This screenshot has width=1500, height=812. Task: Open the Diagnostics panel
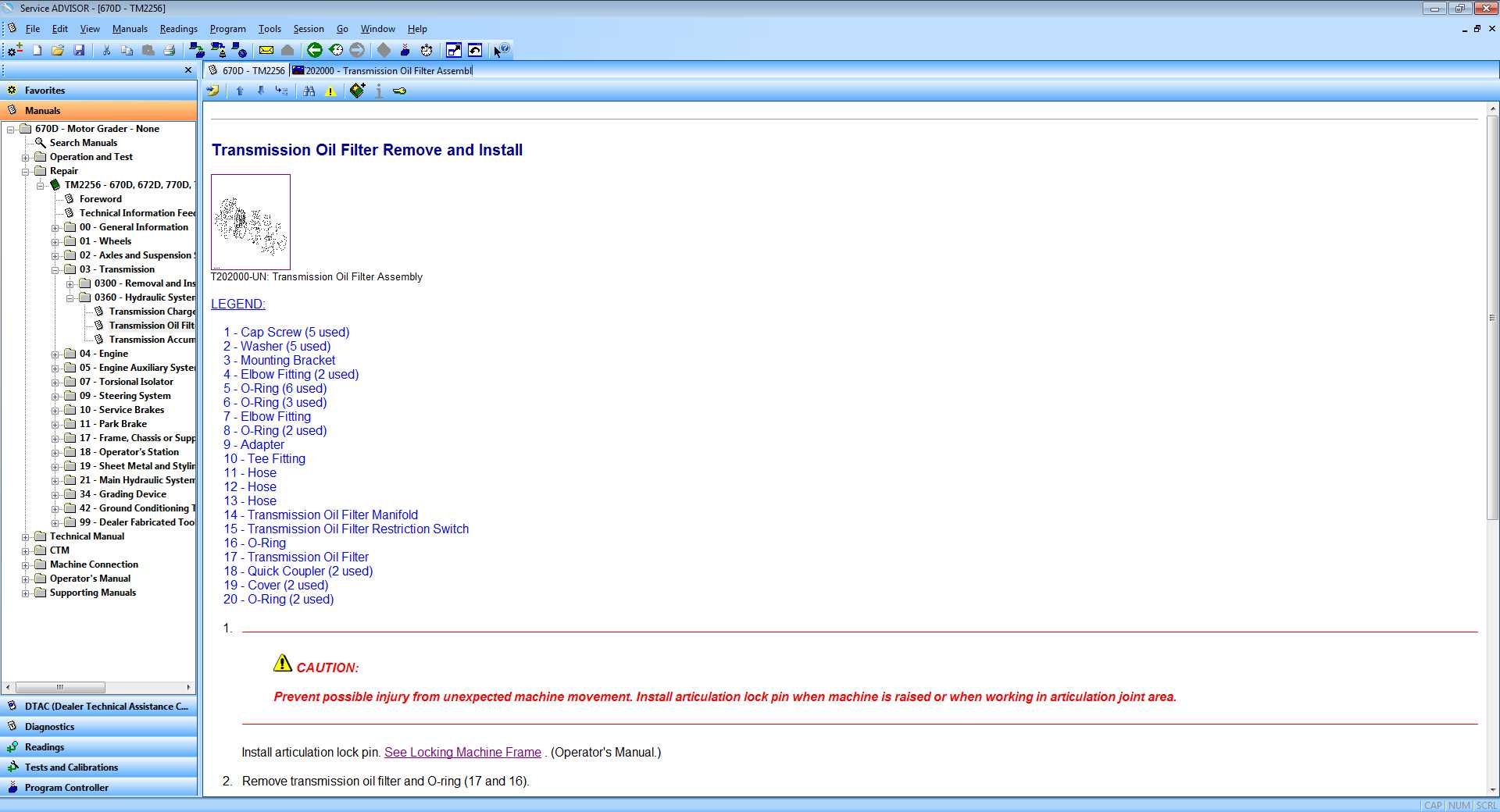[99, 726]
